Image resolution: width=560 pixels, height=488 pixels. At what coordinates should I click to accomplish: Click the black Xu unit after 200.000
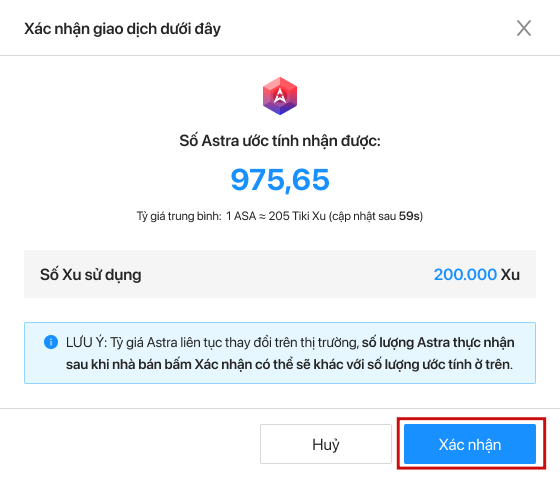pyautogui.click(x=510, y=274)
